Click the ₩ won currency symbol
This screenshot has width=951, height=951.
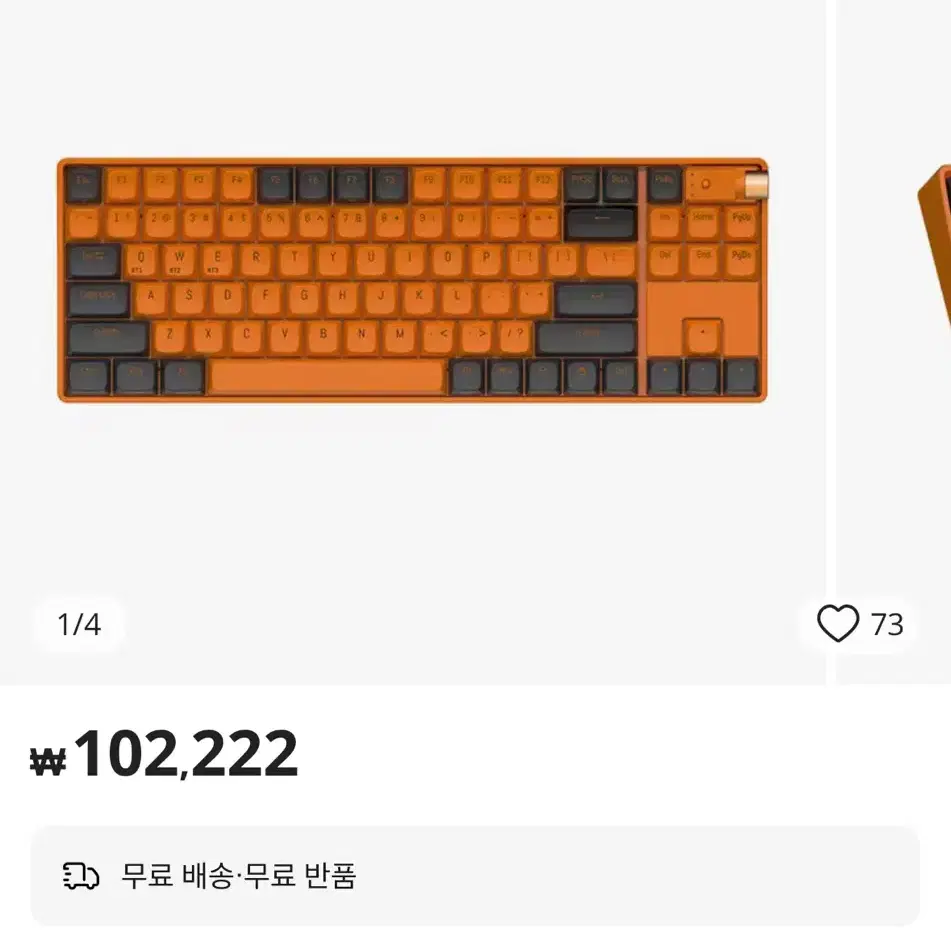[x=48, y=762]
